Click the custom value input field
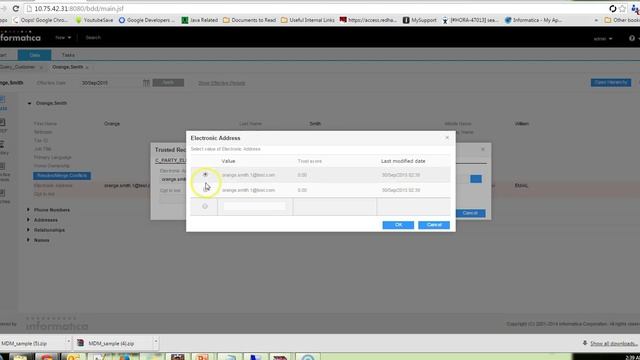This screenshot has height=360, width=640. 254,207
